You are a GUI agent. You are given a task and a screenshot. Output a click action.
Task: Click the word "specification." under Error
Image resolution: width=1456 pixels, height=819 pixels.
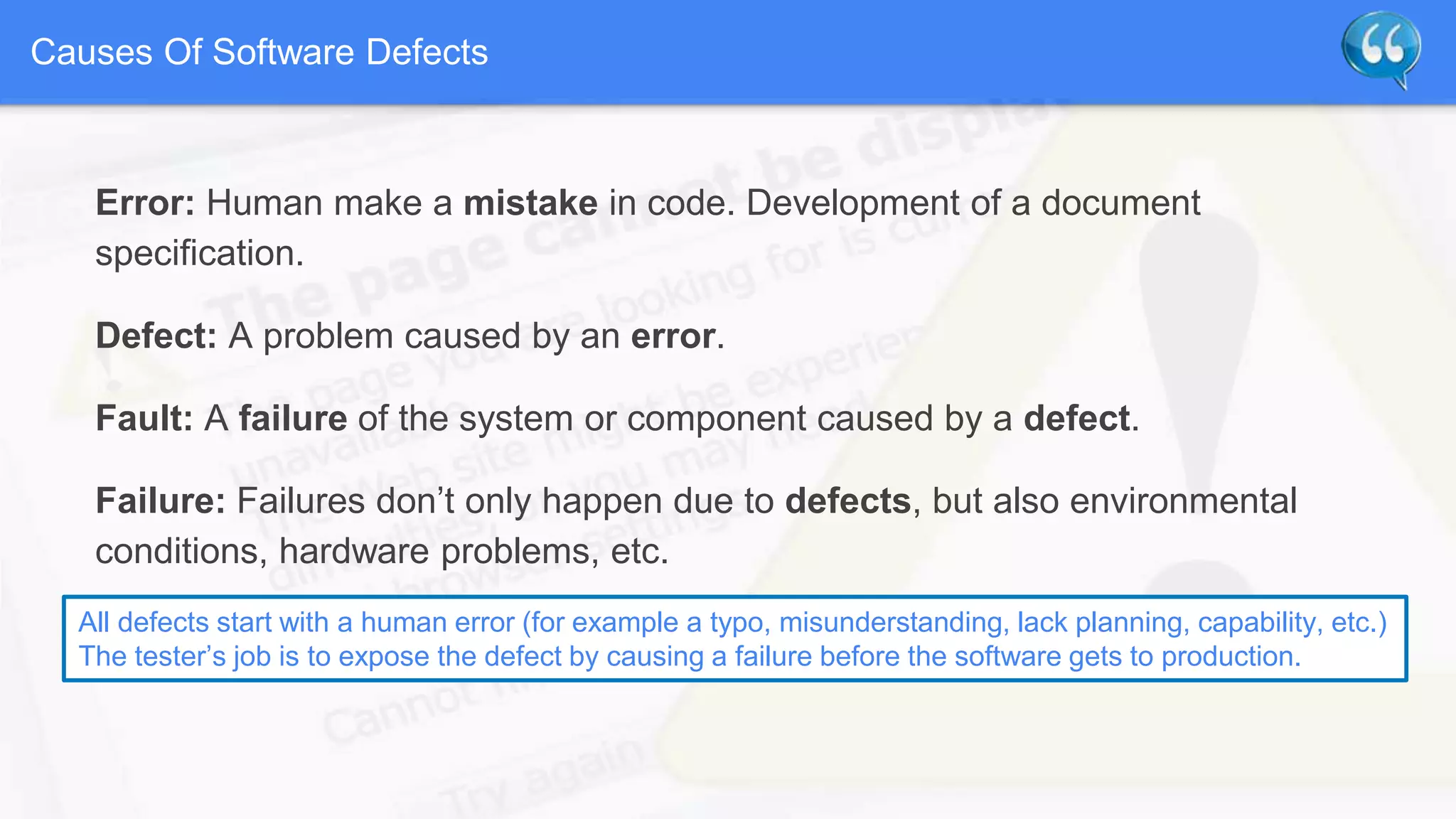click(200, 254)
